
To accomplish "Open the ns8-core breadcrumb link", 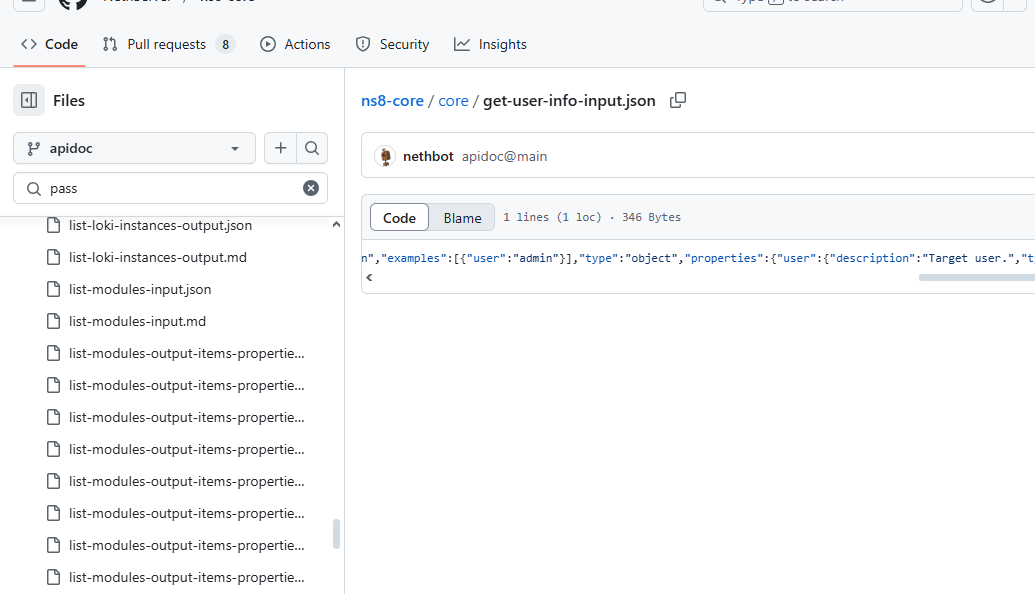I will tap(392, 100).
